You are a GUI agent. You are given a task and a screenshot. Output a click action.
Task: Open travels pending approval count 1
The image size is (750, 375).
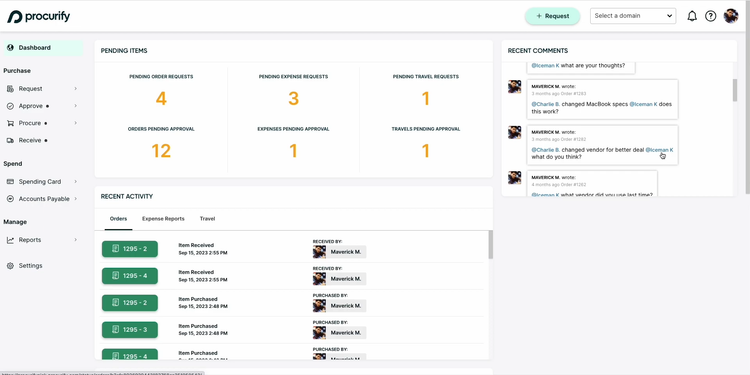tap(426, 151)
